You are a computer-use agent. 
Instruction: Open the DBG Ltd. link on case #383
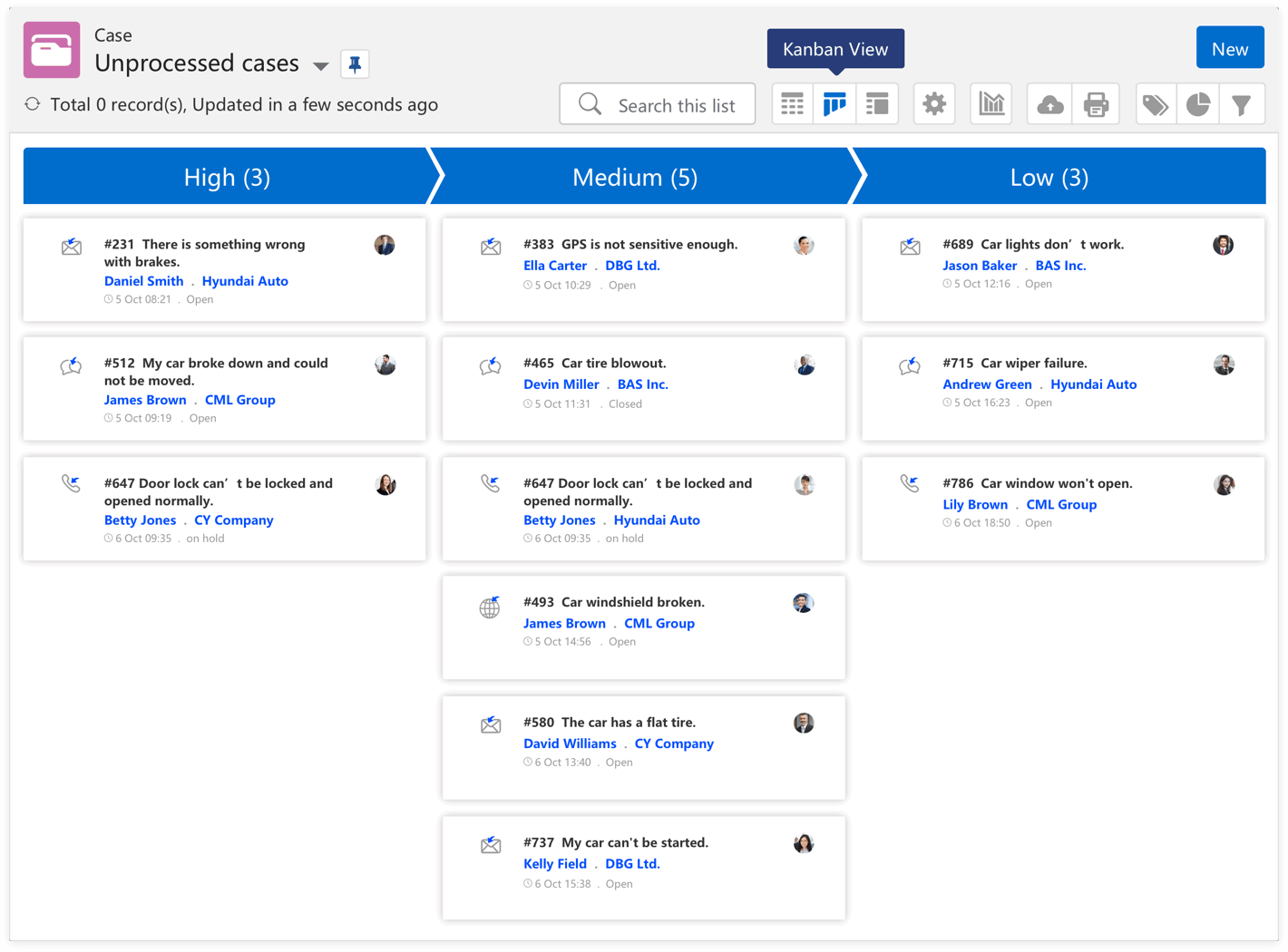pos(632,266)
